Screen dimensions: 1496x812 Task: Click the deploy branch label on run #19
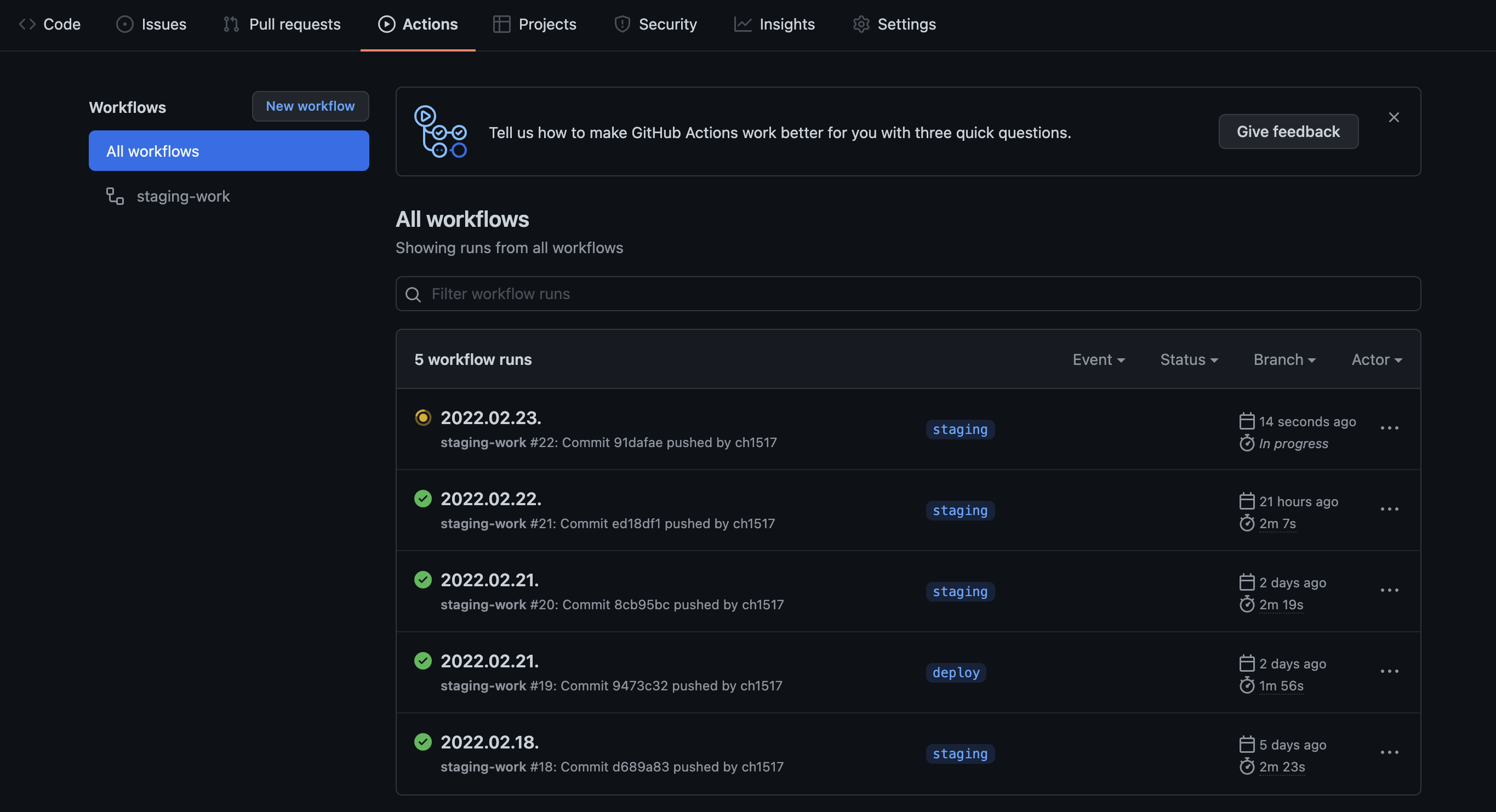956,673
